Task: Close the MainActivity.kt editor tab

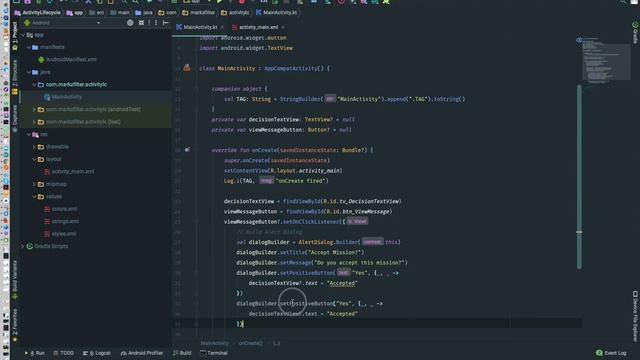Action: pos(222,27)
